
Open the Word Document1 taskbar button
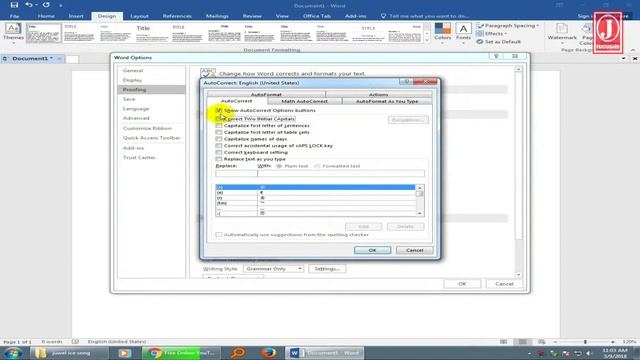coord(325,353)
